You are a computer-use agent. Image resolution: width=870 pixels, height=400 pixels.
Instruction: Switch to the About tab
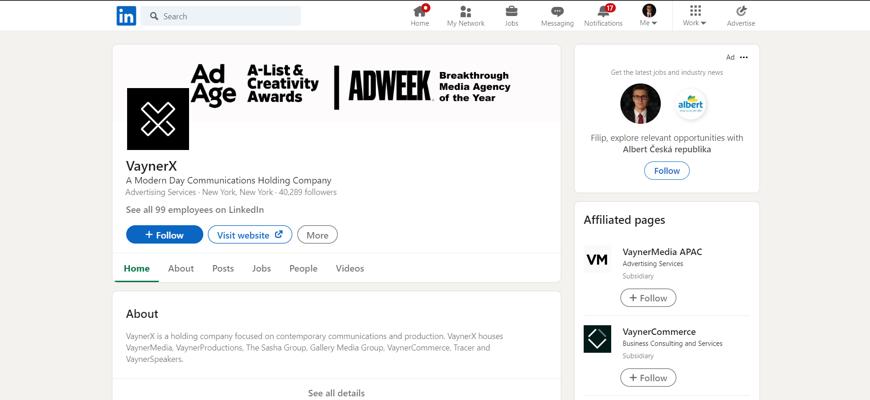click(181, 268)
